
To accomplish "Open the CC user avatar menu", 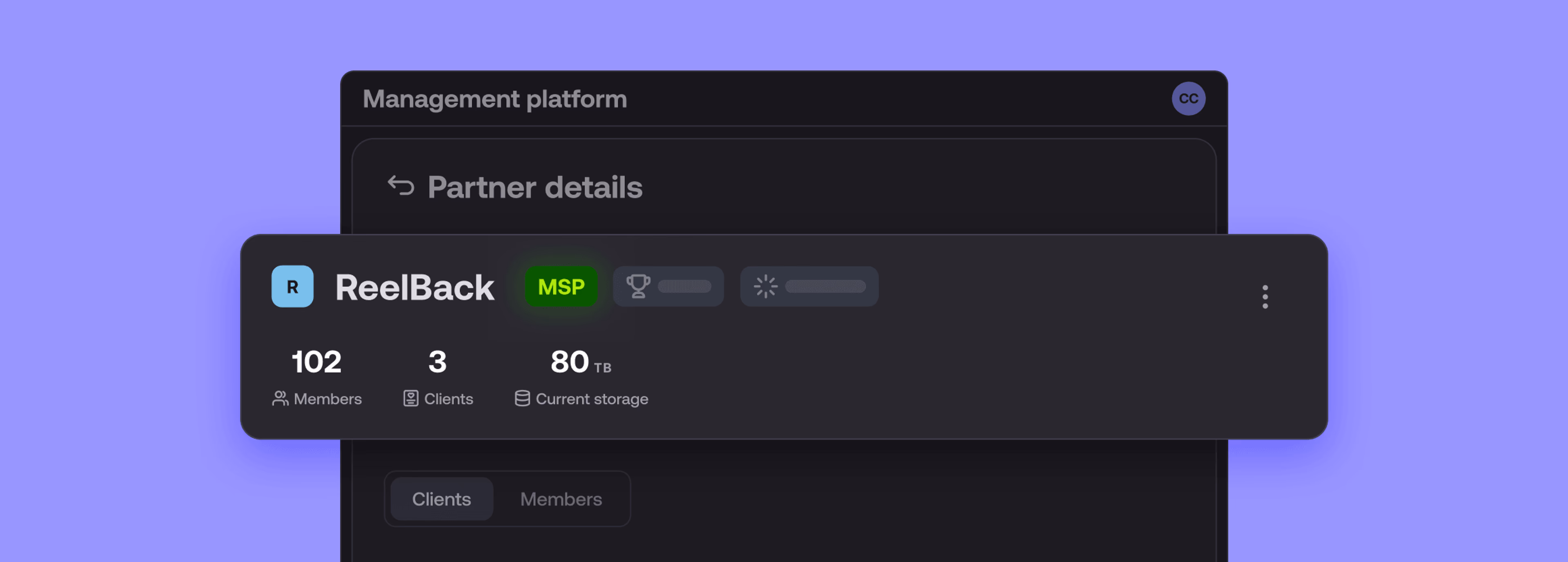I will (1188, 98).
